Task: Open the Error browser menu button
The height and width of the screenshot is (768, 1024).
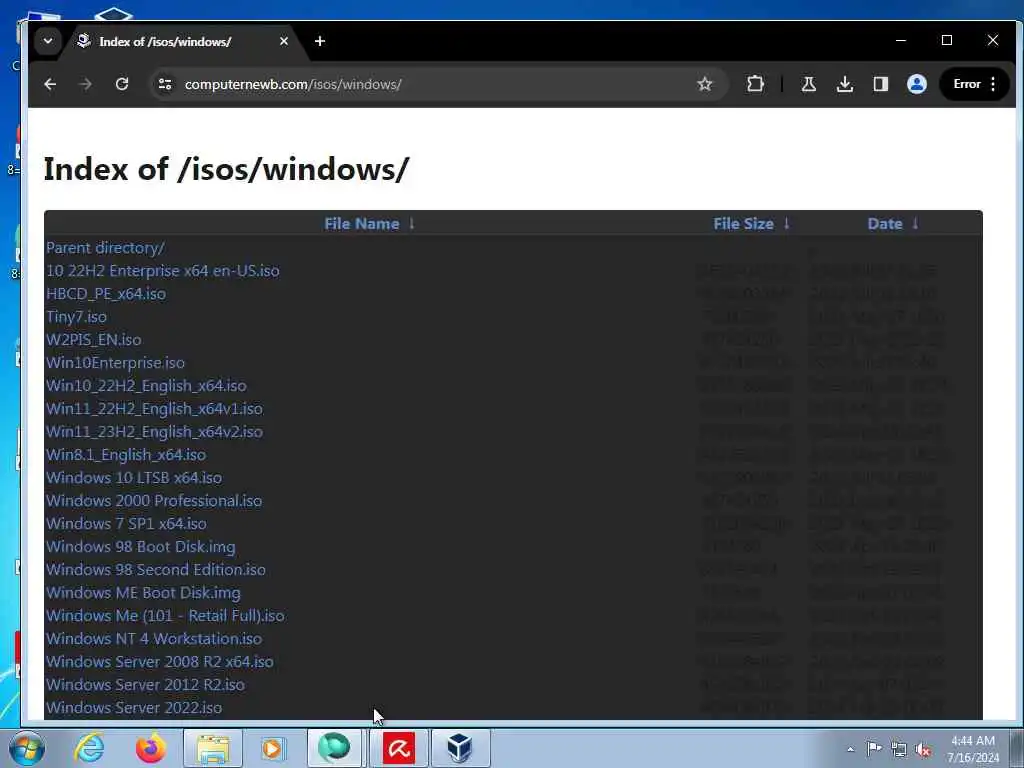Action: point(974,84)
